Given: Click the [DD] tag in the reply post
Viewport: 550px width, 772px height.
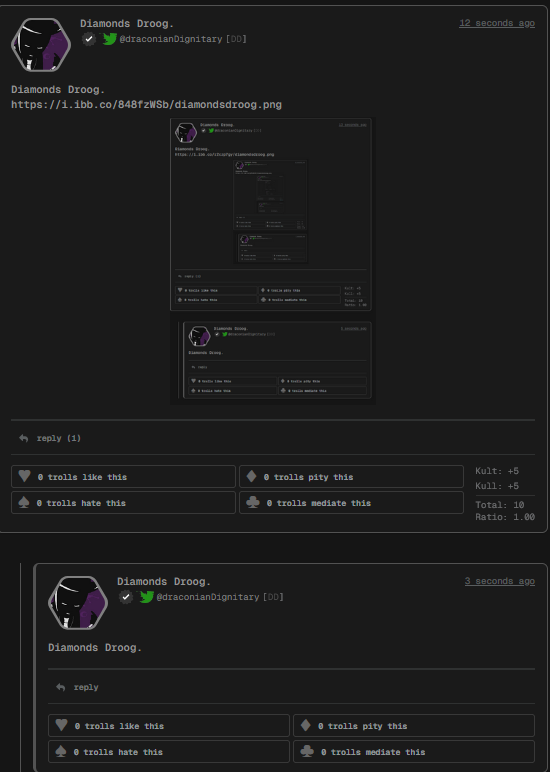Looking at the screenshot, I should coord(273,597).
